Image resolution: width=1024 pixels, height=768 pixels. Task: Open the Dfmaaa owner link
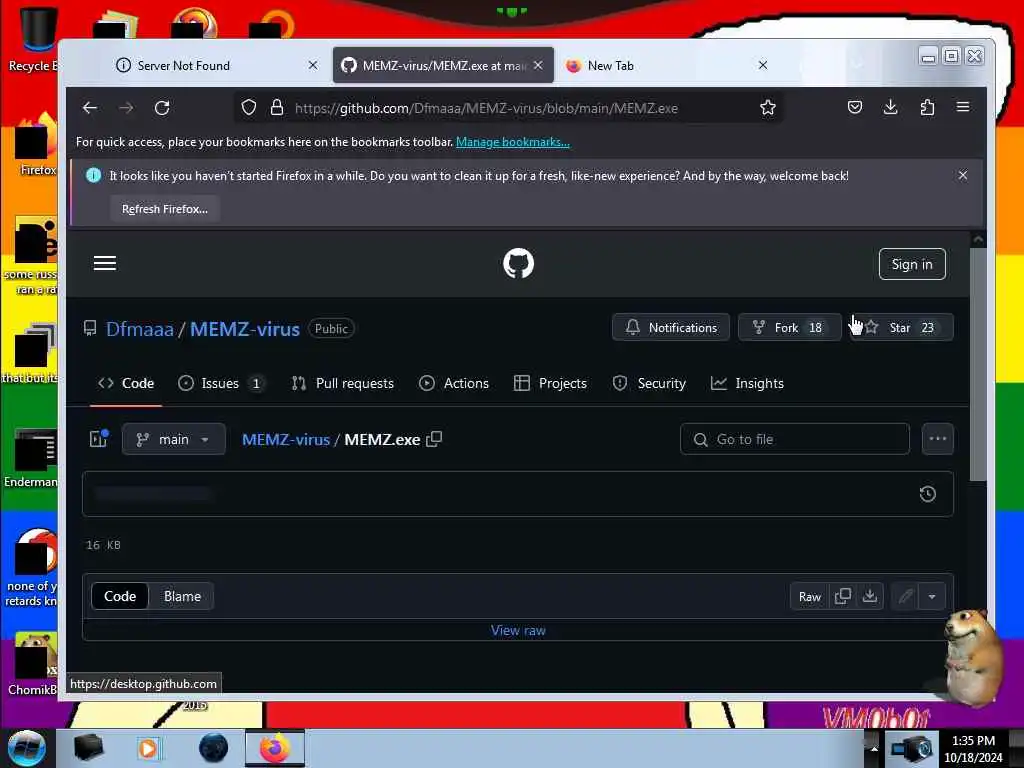140,328
